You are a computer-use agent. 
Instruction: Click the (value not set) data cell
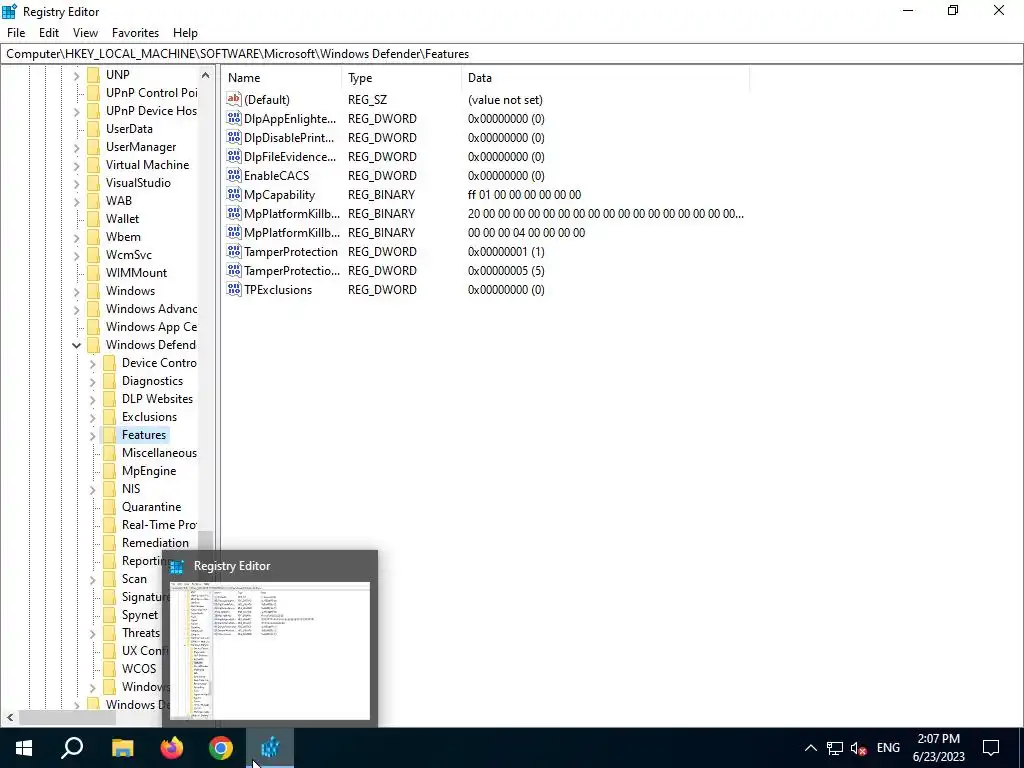pos(505,100)
